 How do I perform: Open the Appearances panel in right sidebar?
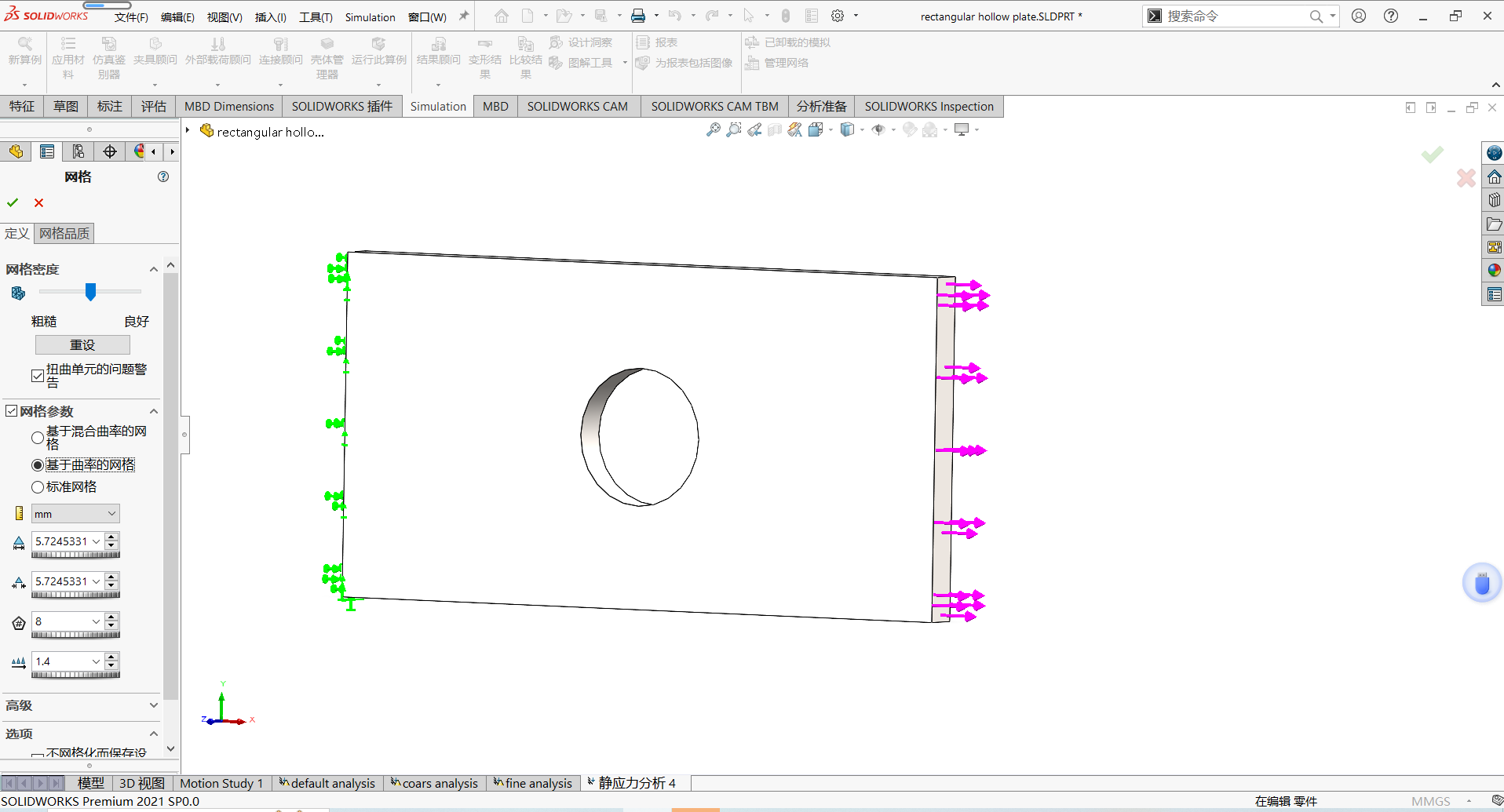(x=1494, y=271)
